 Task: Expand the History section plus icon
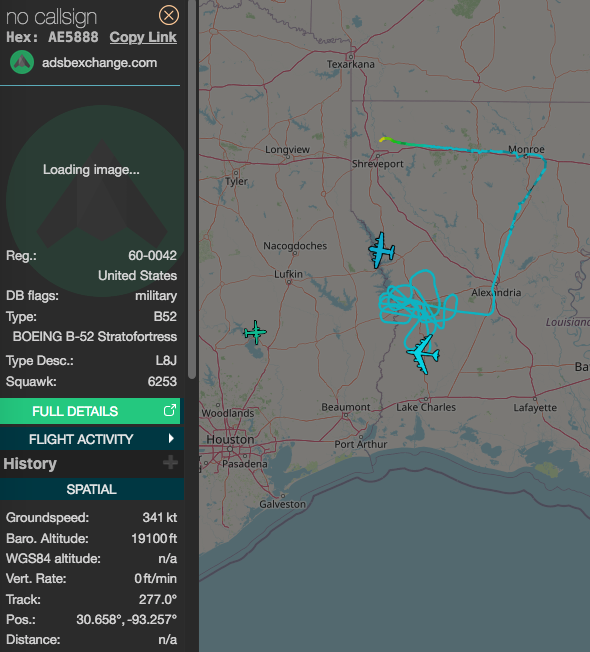170,462
